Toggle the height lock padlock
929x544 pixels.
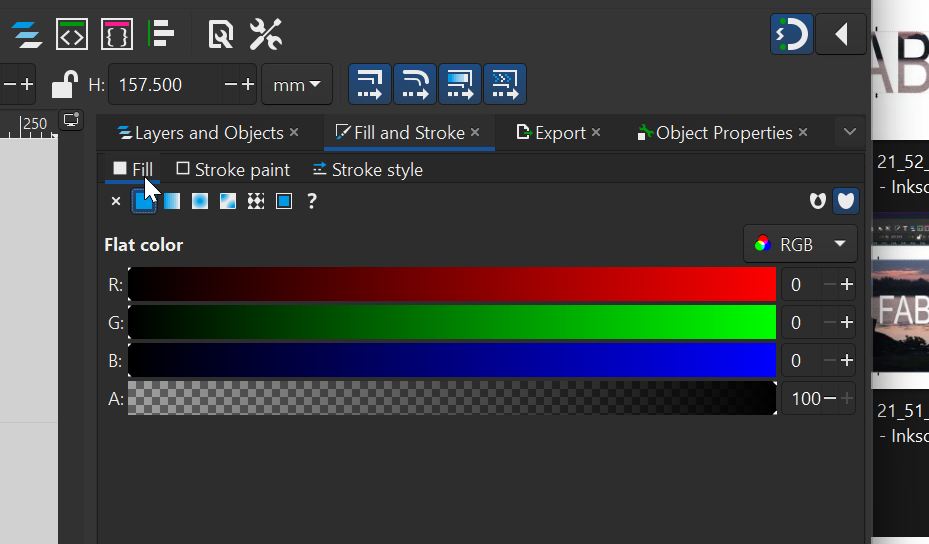pos(65,84)
